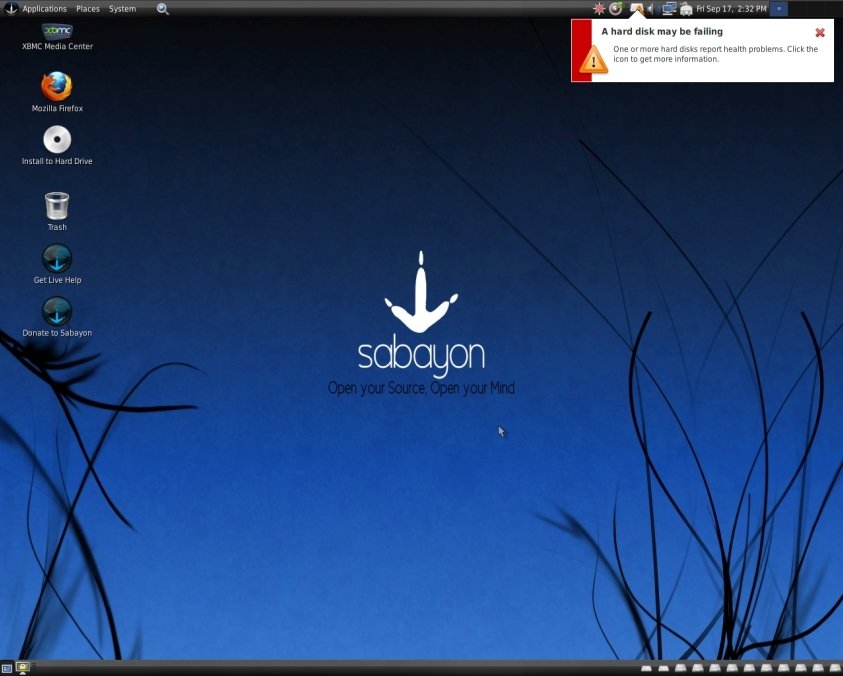
Task: Click the Sabayon foot logo in top panel
Action: (x=11, y=8)
